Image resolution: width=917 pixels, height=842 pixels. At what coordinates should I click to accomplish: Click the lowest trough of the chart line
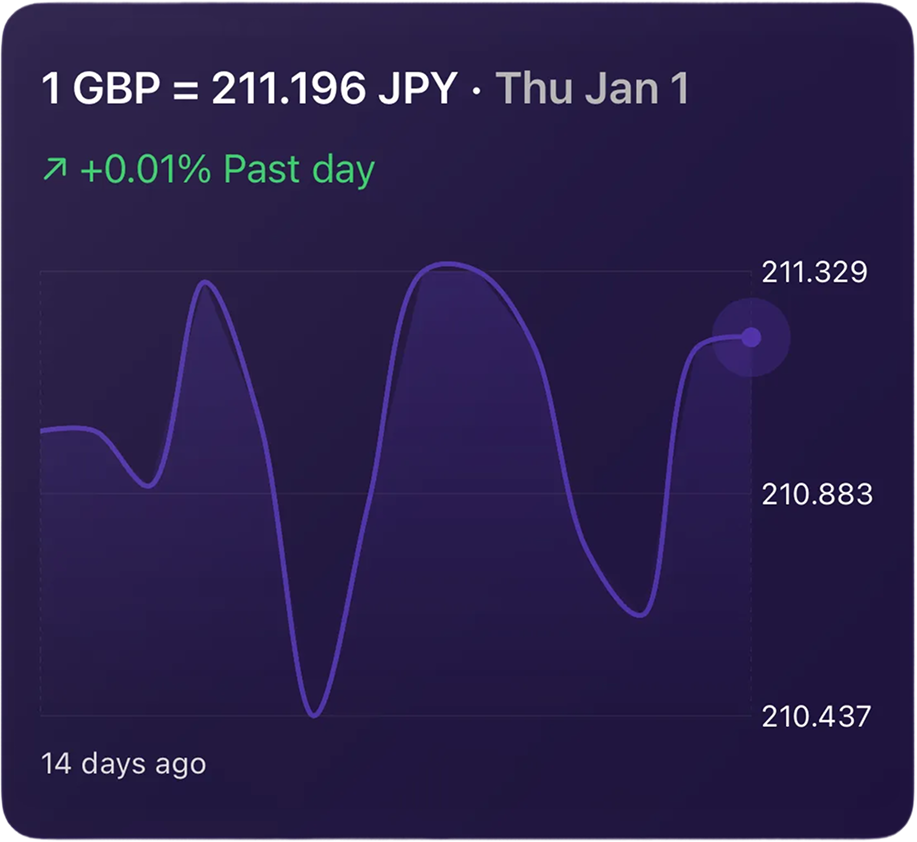(314, 715)
